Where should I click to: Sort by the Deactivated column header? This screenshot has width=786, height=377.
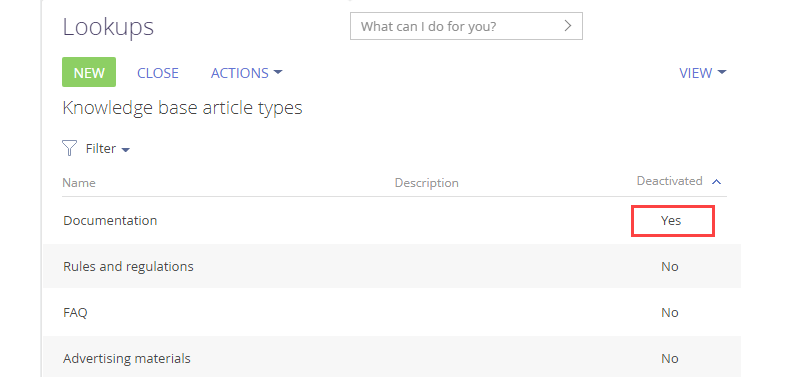click(669, 181)
